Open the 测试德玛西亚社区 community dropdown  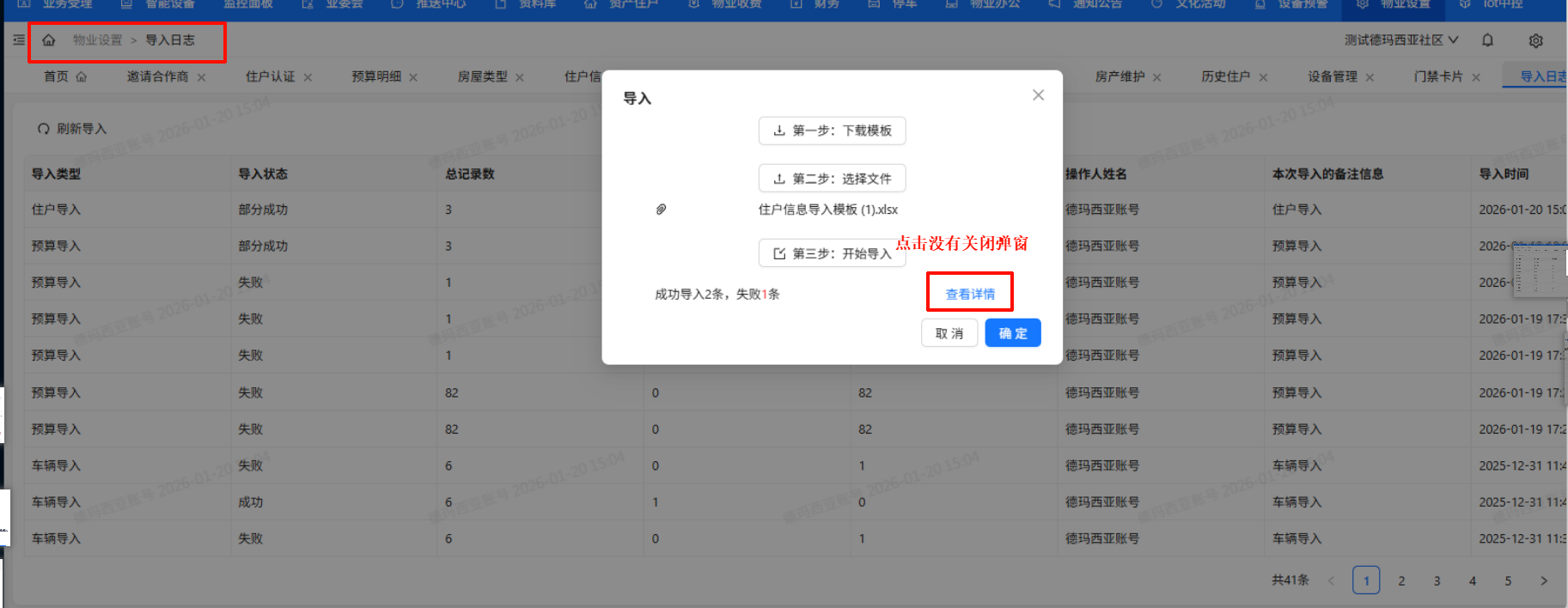tap(1402, 40)
